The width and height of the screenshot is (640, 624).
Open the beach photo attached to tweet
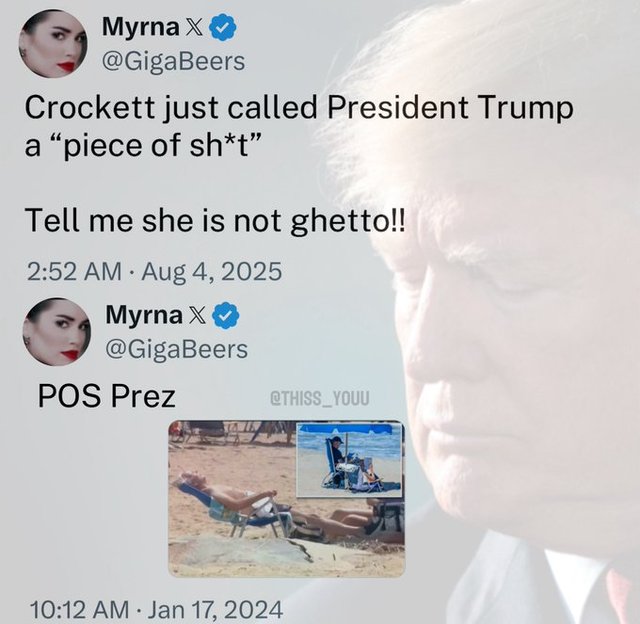point(287,498)
